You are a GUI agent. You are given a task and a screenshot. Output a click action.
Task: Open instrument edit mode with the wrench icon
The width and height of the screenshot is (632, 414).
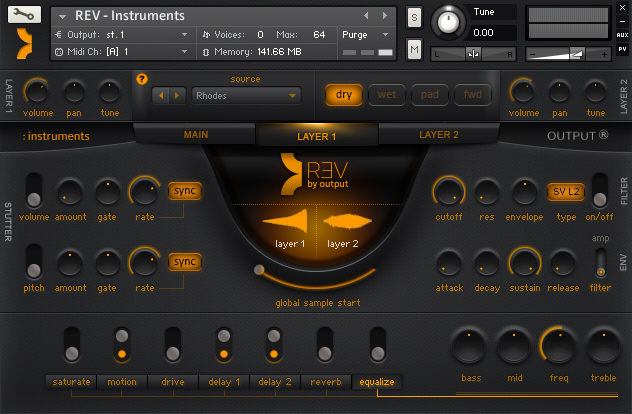(x=24, y=15)
